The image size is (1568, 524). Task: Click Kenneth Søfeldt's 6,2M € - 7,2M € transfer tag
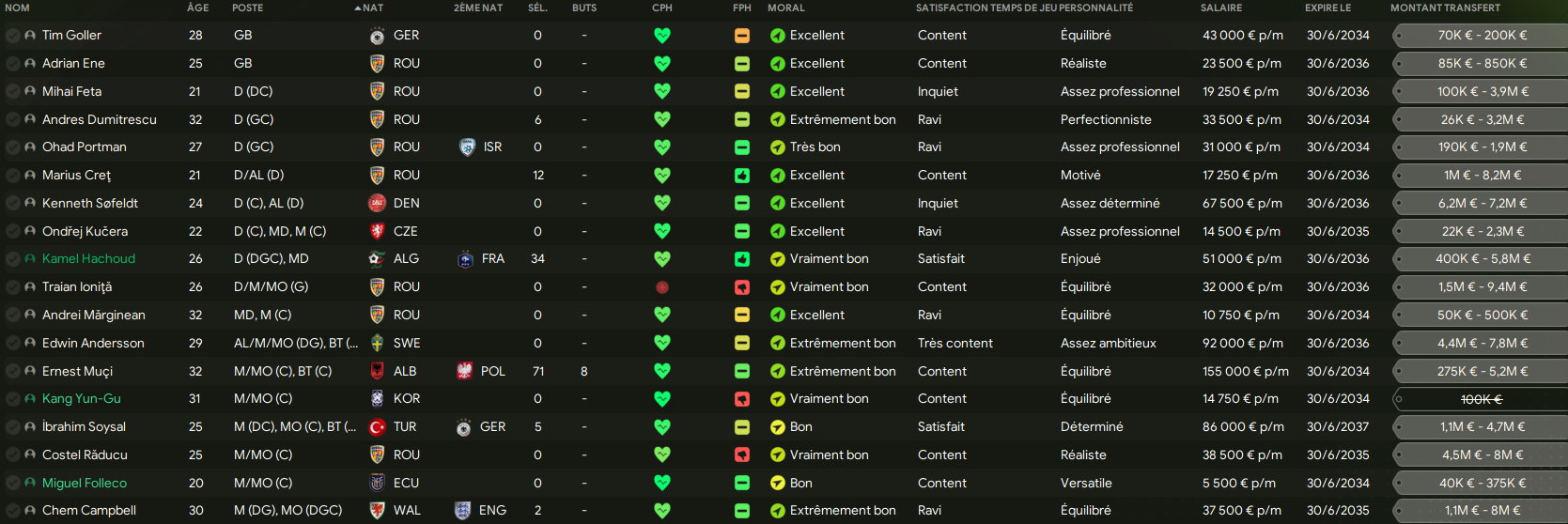point(1482,204)
